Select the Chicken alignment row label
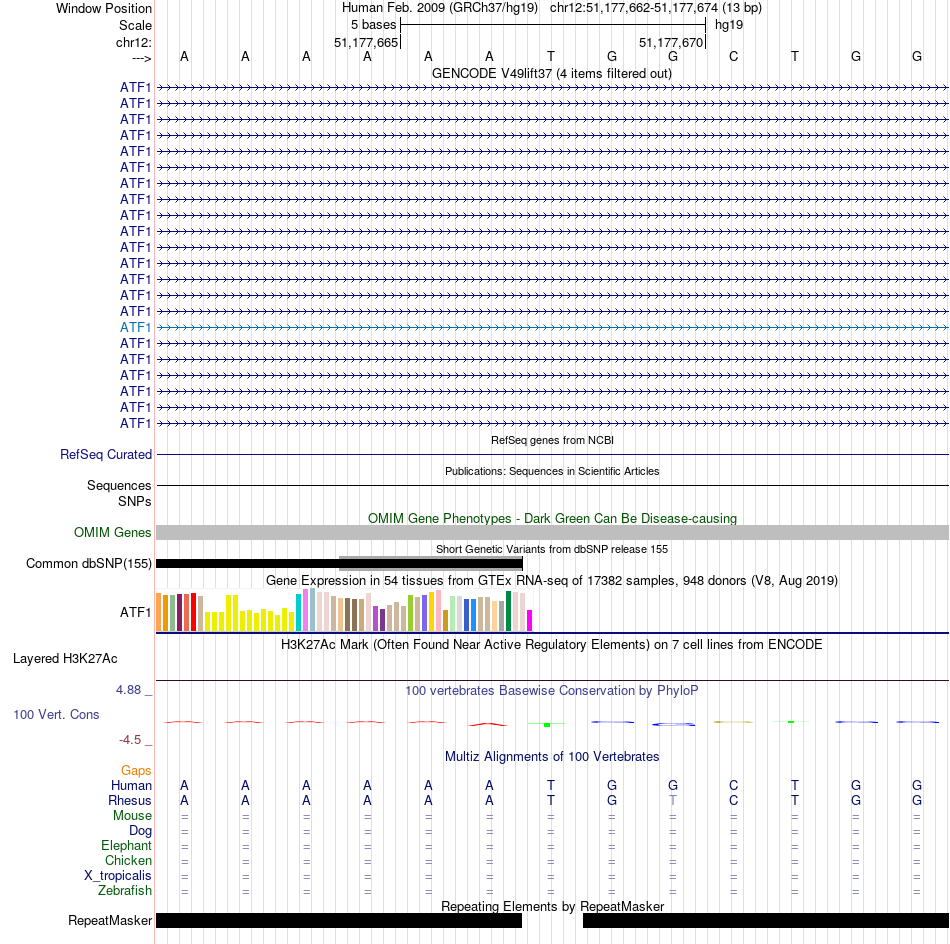 (128, 860)
